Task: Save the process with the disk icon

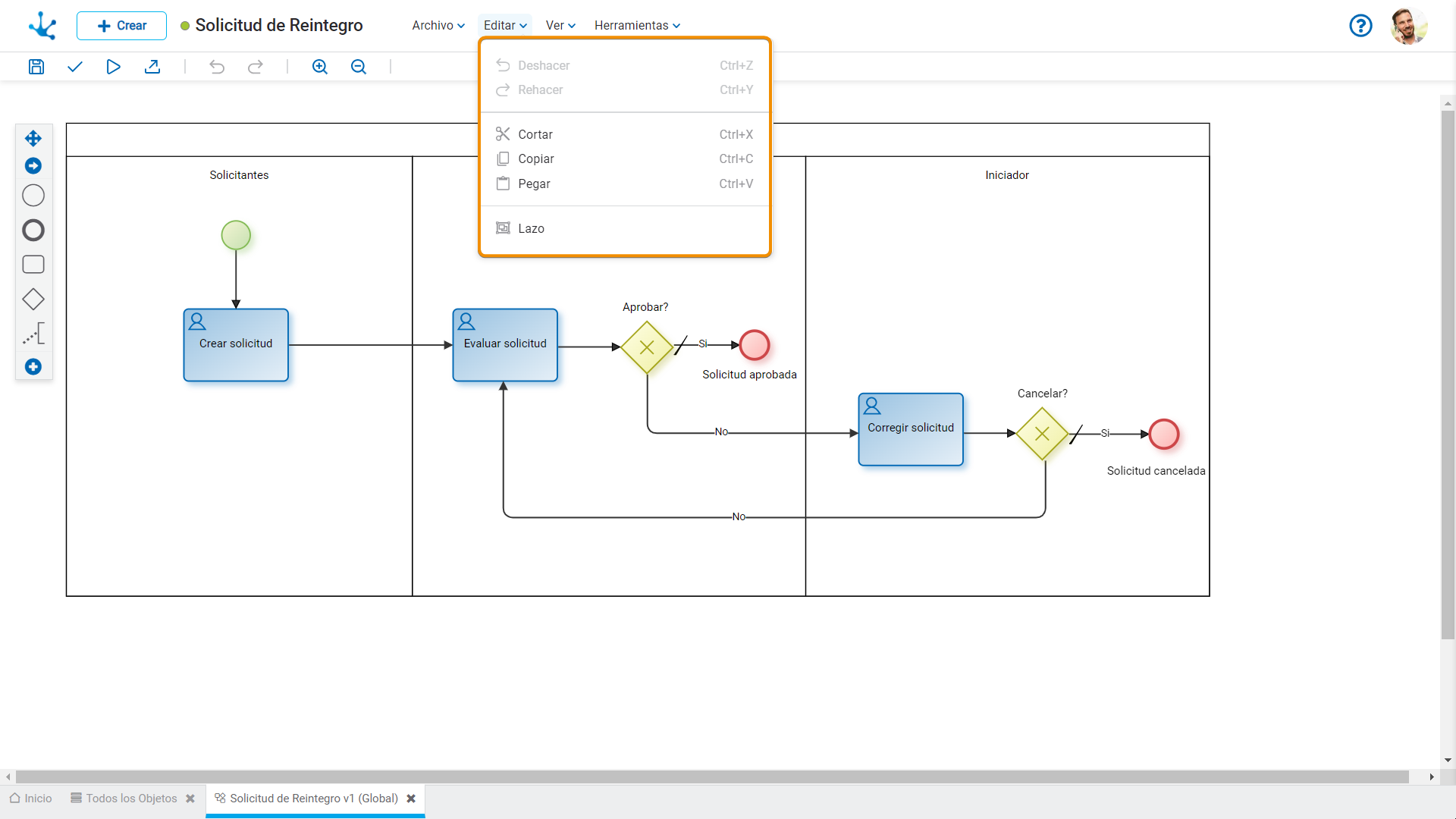Action: [x=36, y=67]
